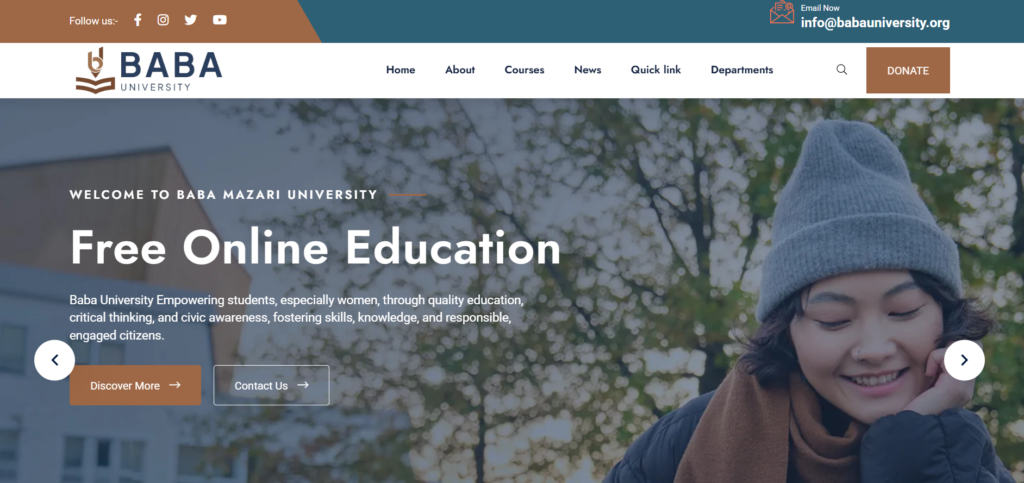Open the Instagram social icon
Screen dimensions: 1024x483
point(163,20)
